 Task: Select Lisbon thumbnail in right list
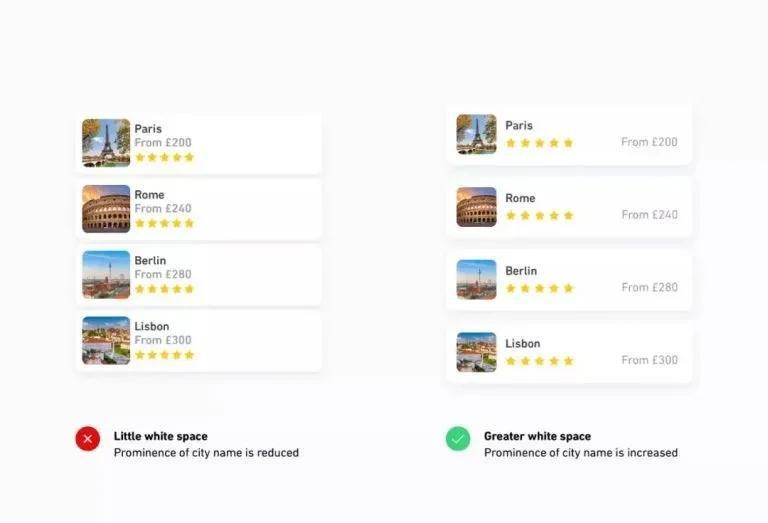coord(476,352)
